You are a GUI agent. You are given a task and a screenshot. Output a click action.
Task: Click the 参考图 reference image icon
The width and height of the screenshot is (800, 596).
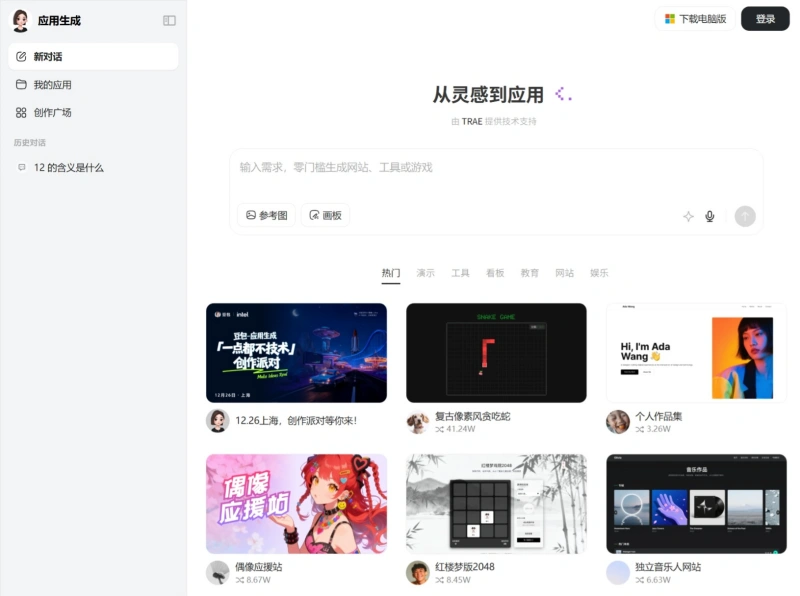coord(249,215)
